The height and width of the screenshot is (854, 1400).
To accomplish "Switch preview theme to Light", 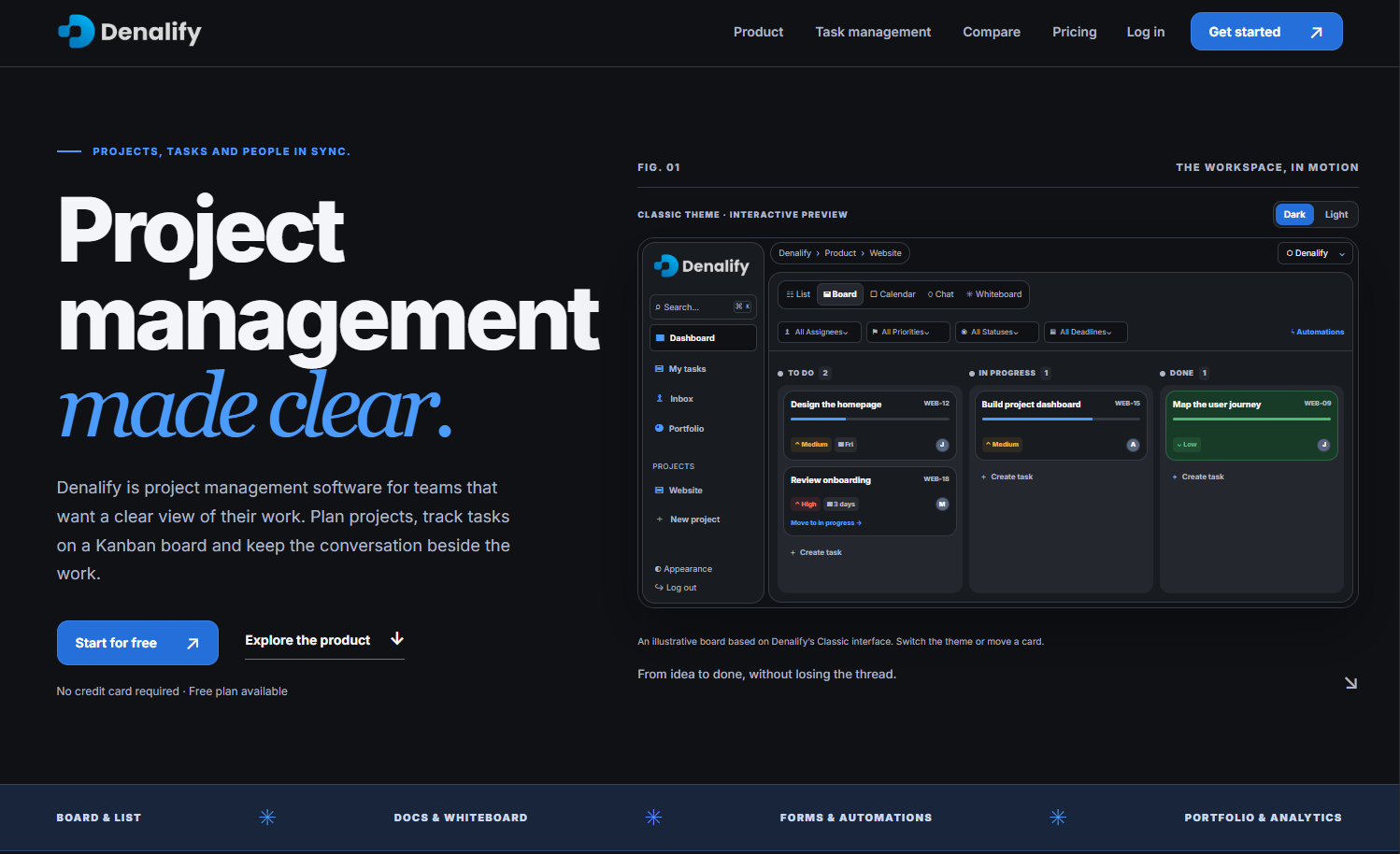I will pyautogui.click(x=1336, y=215).
